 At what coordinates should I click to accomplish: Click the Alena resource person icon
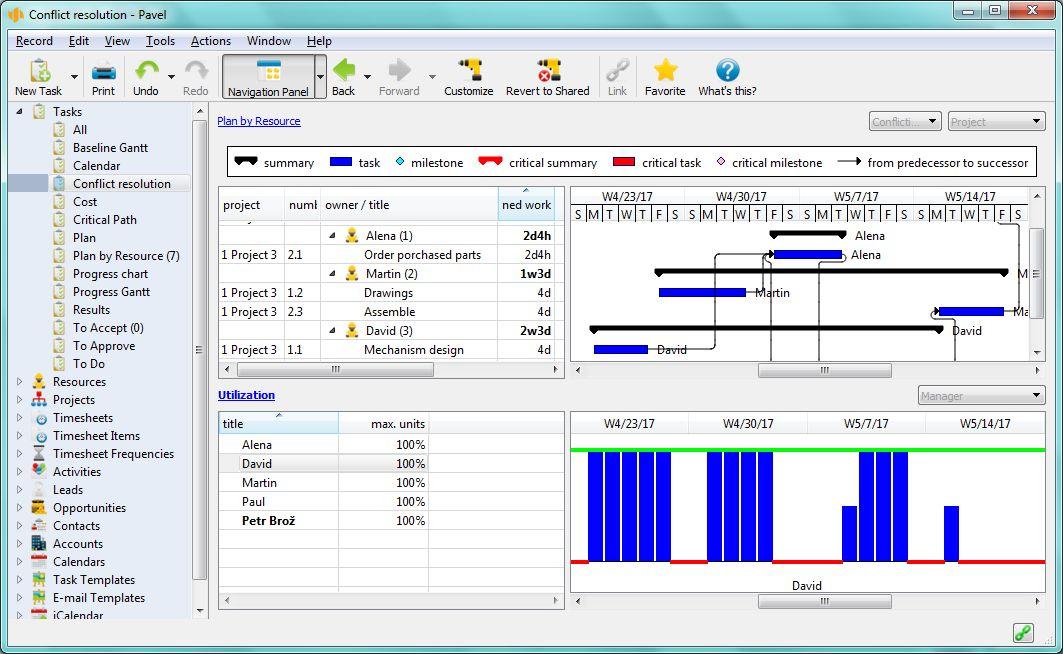click(351, 236)
